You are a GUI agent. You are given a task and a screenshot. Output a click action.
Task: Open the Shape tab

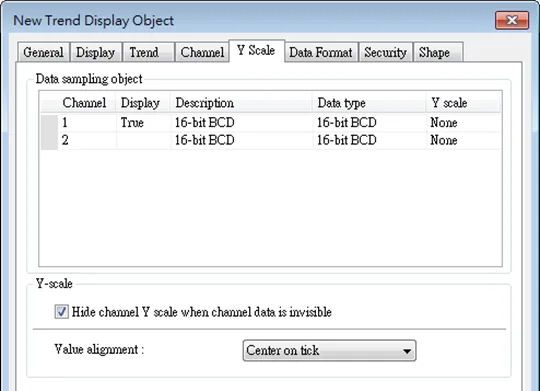coord(438,52)
